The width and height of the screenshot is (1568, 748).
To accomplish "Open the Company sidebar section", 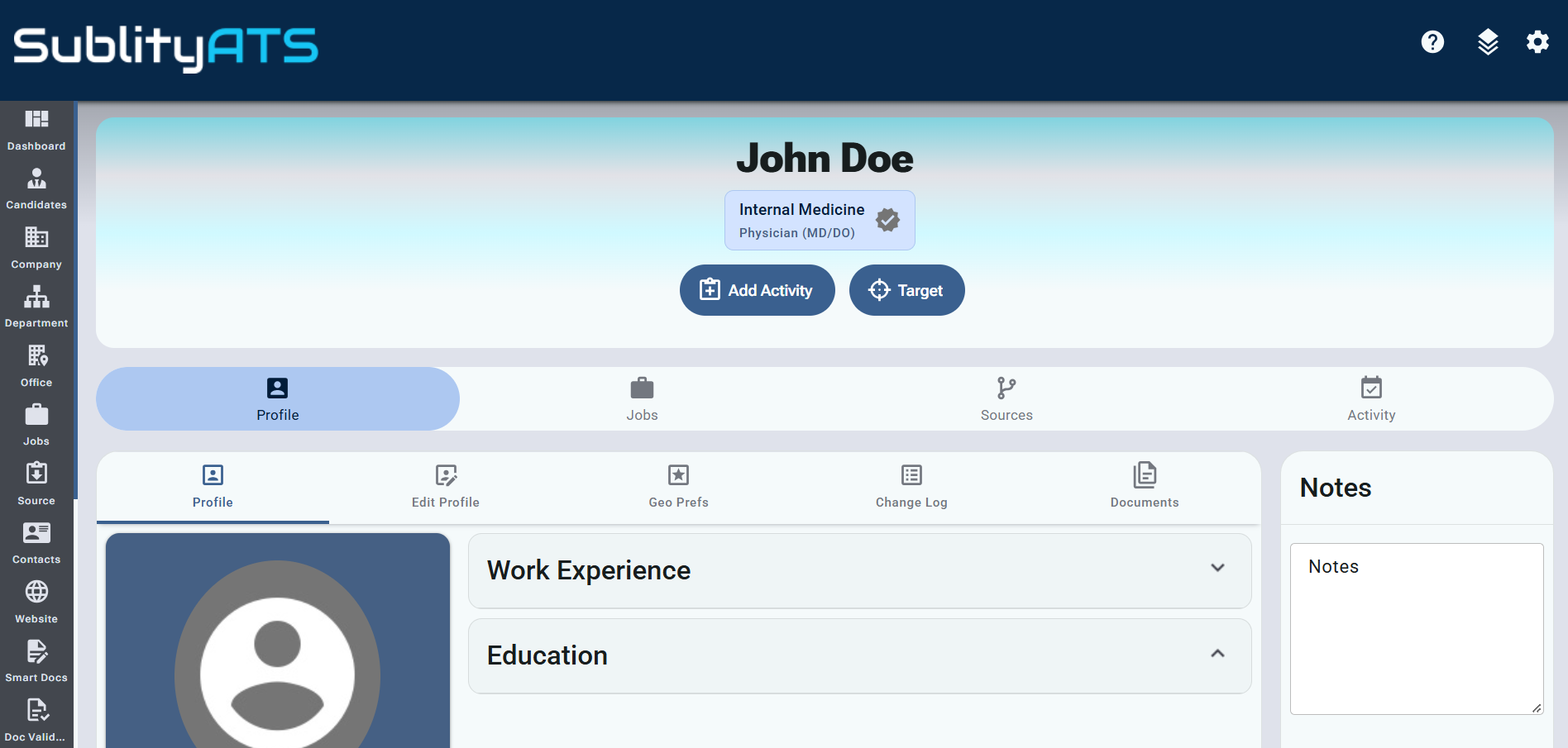I will coord(36,249).
